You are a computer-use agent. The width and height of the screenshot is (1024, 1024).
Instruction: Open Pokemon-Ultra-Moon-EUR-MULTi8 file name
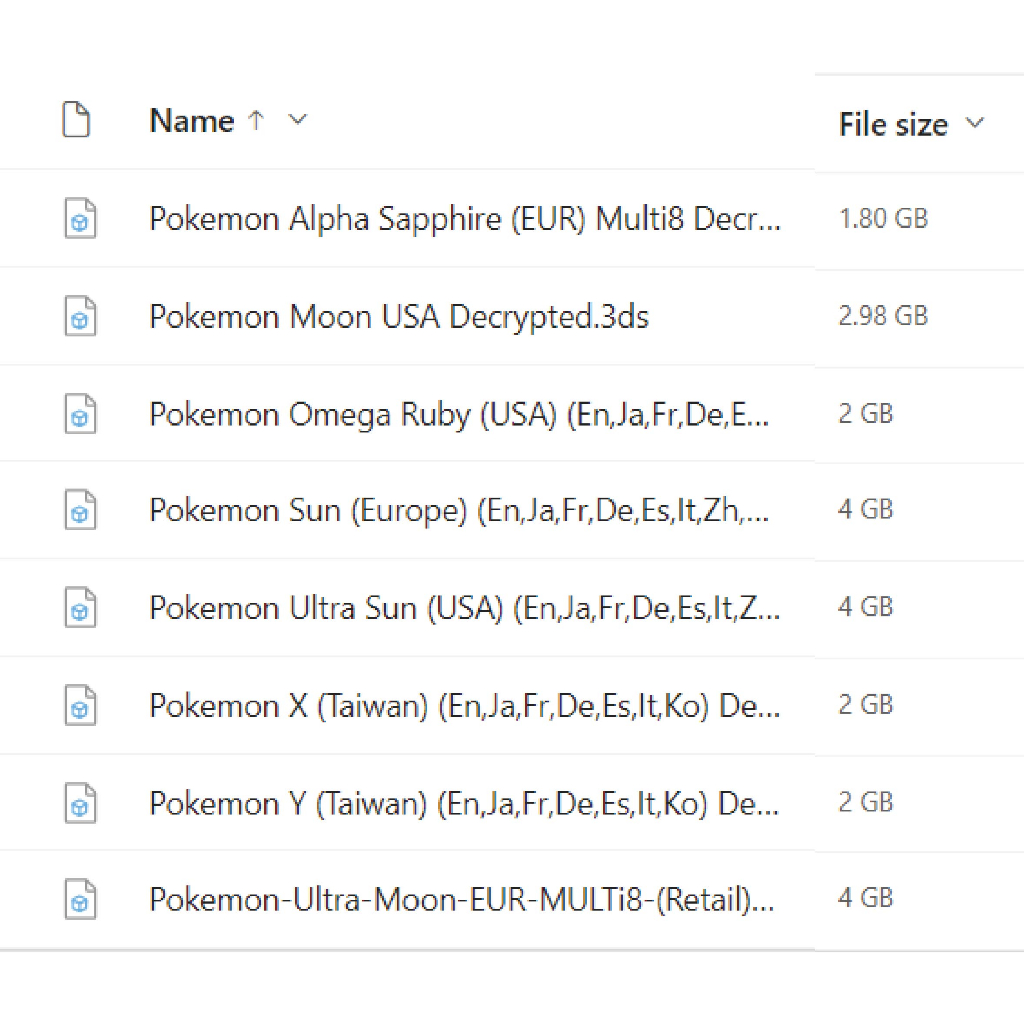461,900
